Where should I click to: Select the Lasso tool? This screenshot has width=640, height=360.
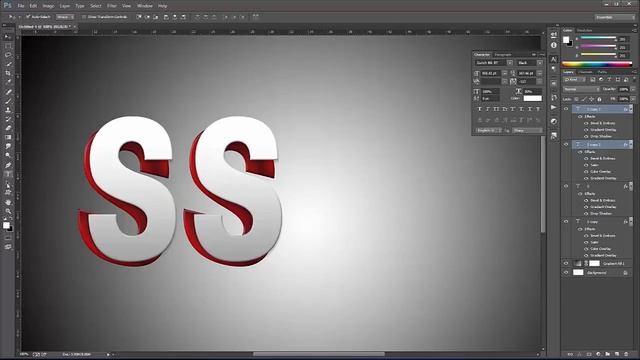click(8, 55)
